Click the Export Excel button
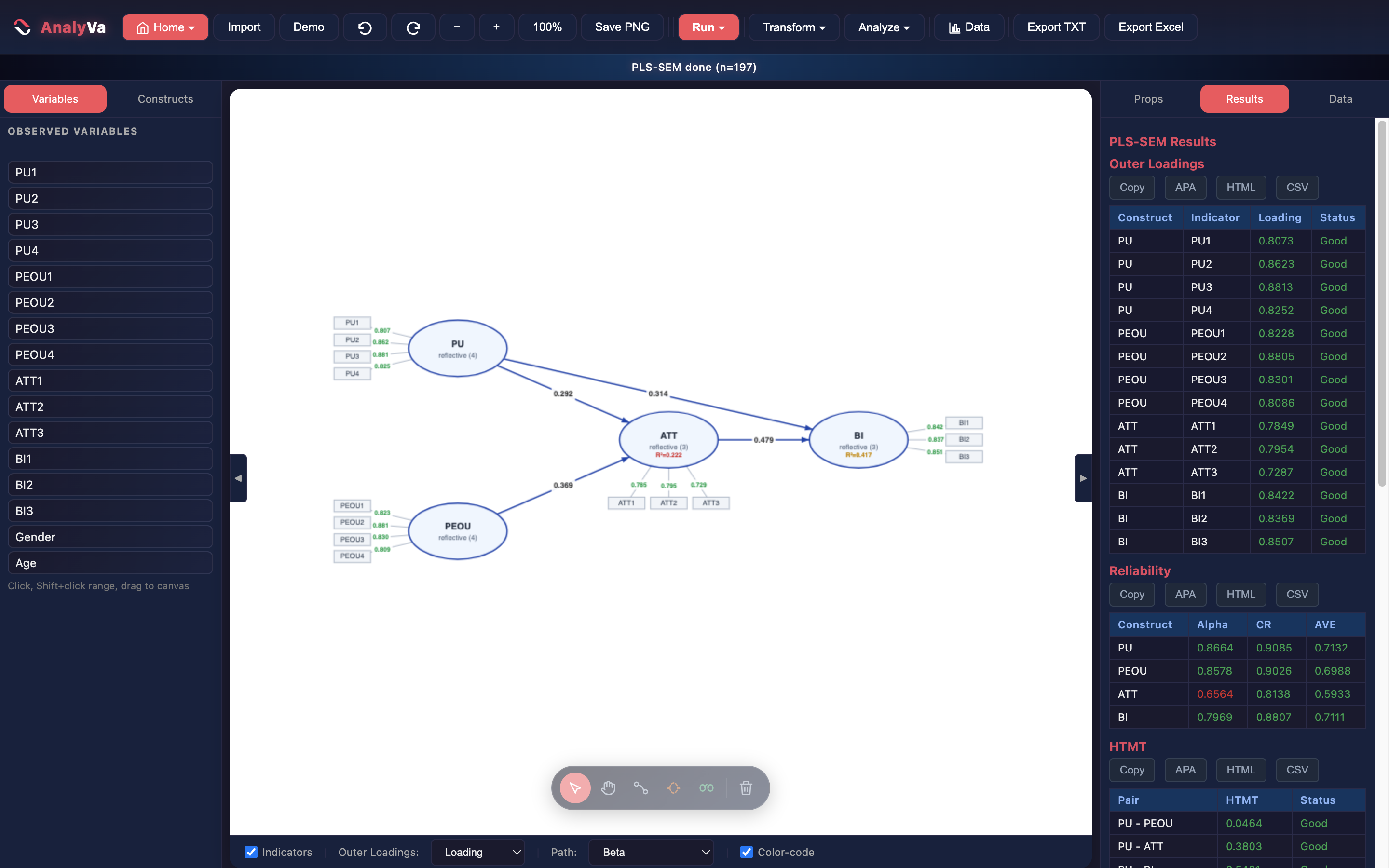1389x868 pixels. coord(1150,27)
